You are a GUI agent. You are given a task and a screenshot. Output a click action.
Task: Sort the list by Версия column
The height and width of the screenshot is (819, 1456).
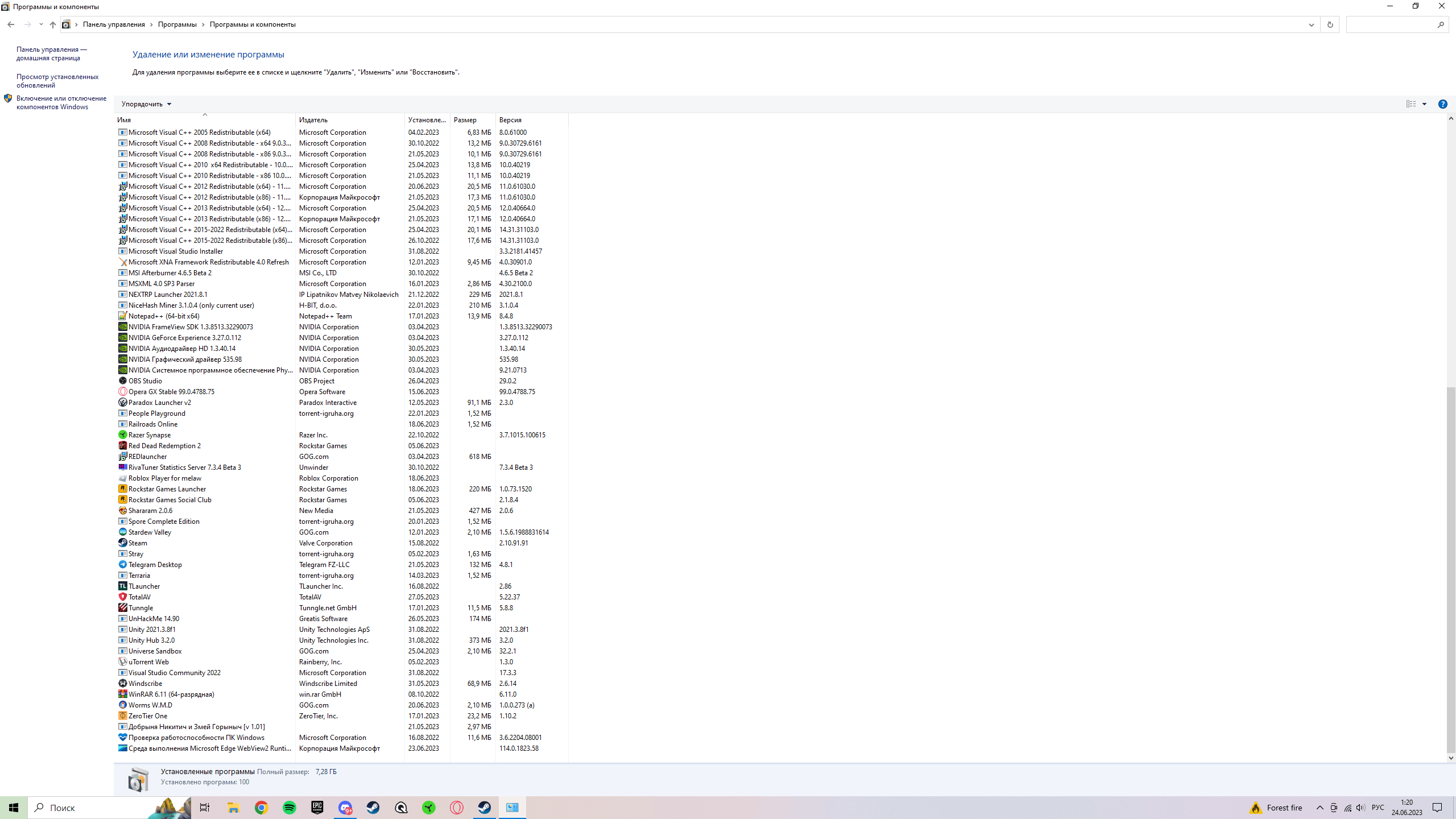tap(532, 120)
